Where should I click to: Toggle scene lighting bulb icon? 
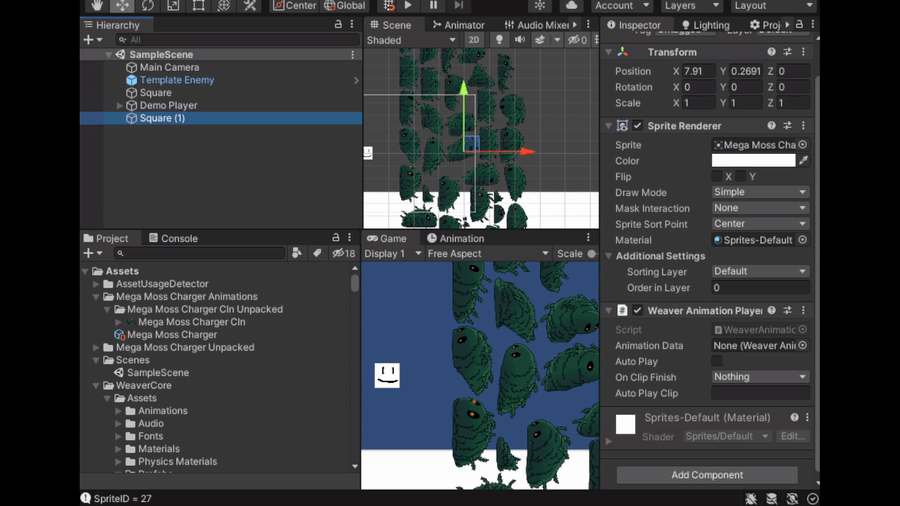(x=499, y=40)
